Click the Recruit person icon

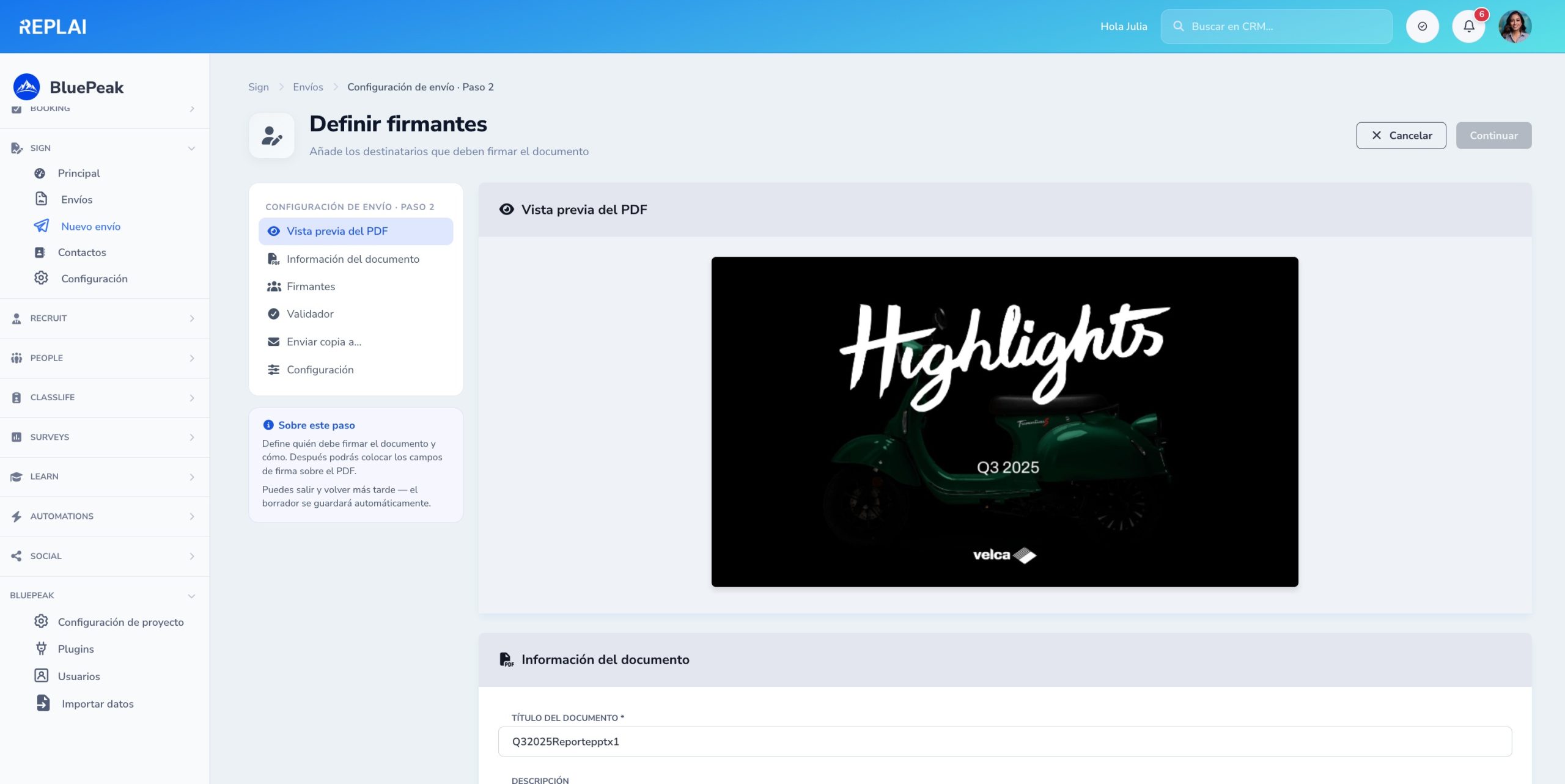pos(17,318)
